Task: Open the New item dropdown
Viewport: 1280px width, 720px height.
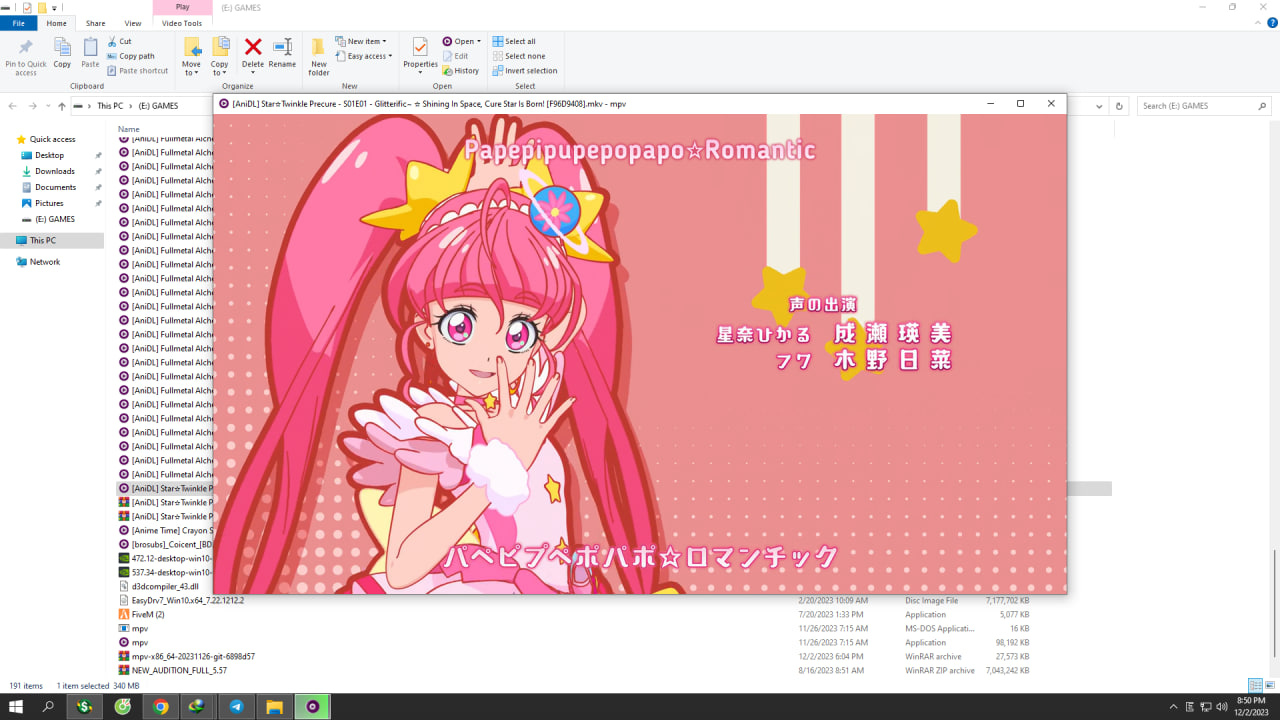Action: (x=362, y=42)
